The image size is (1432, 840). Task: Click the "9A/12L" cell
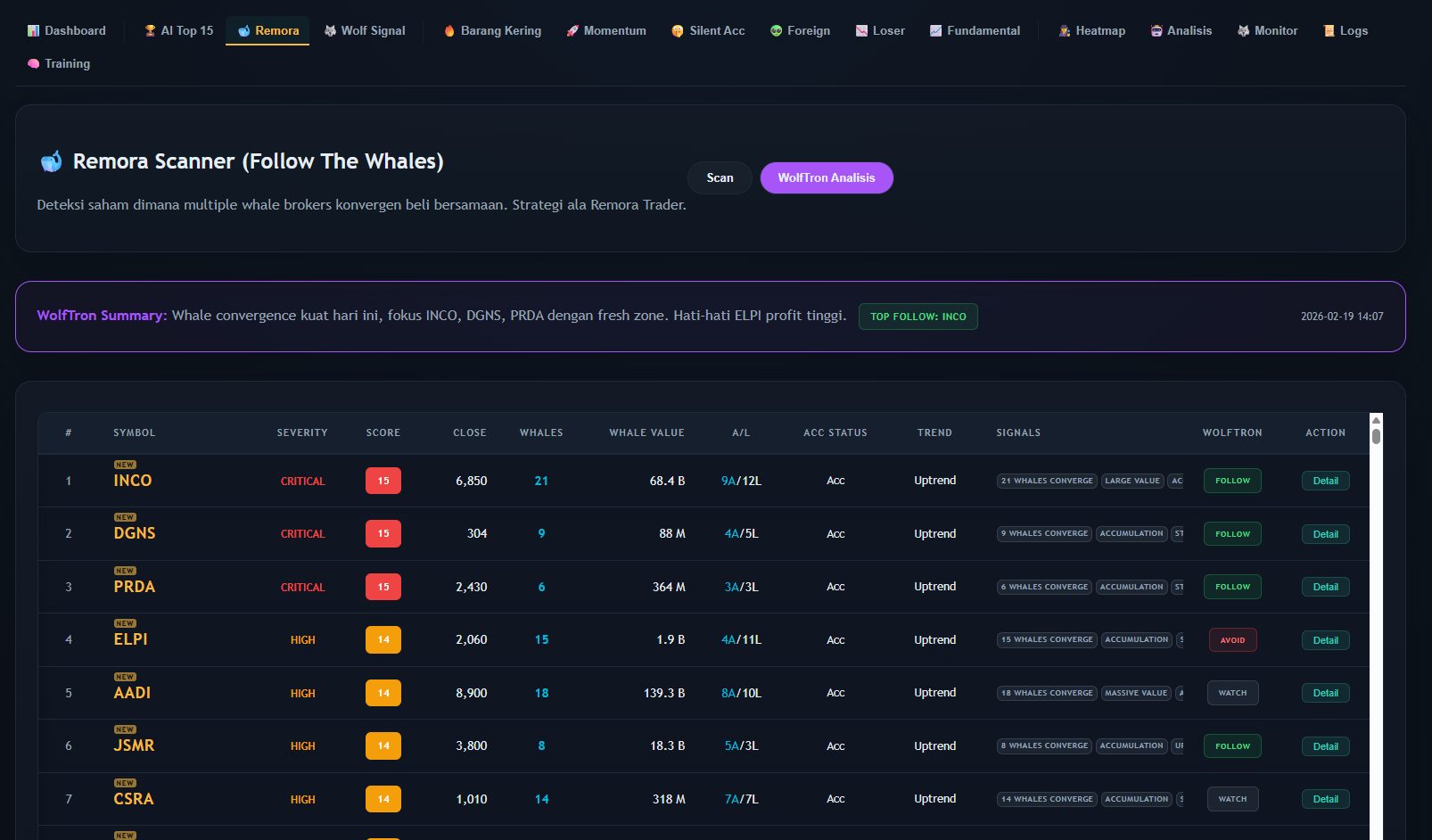pyautogui.click(x=741, y=481)
